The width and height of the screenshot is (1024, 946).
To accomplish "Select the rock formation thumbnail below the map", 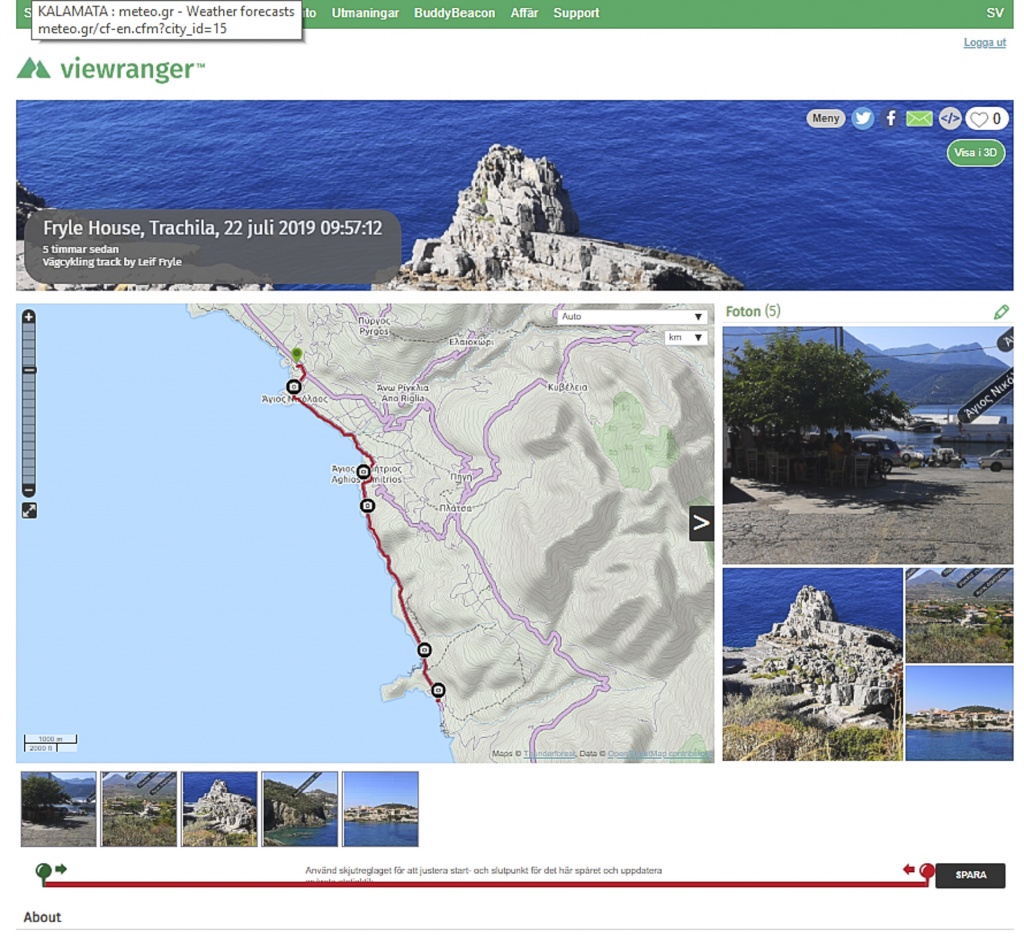I will [x=219, y=809].
